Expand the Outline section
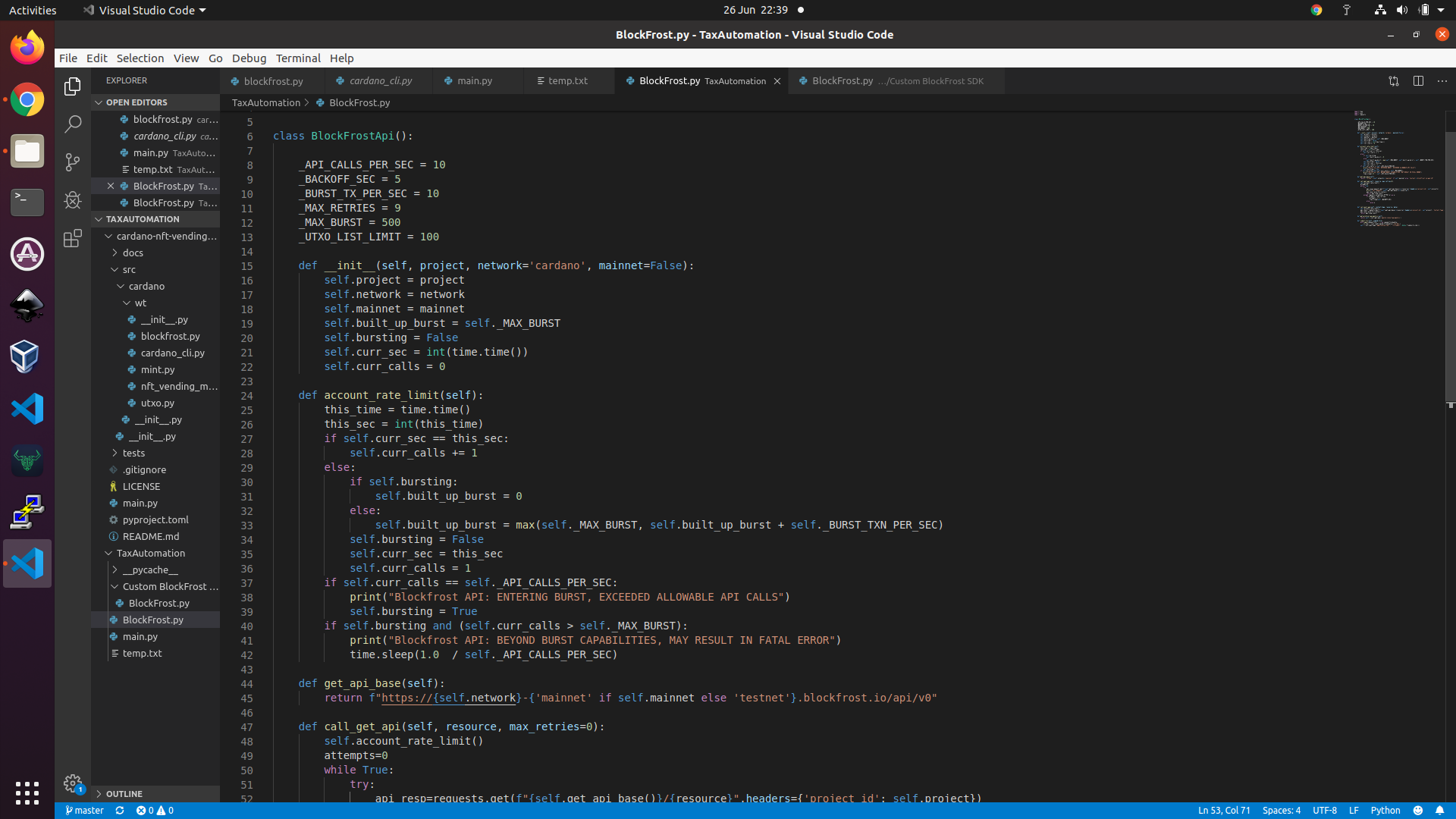The height and width of the screenshot is (819, 1456). click(x=155, y=794)
